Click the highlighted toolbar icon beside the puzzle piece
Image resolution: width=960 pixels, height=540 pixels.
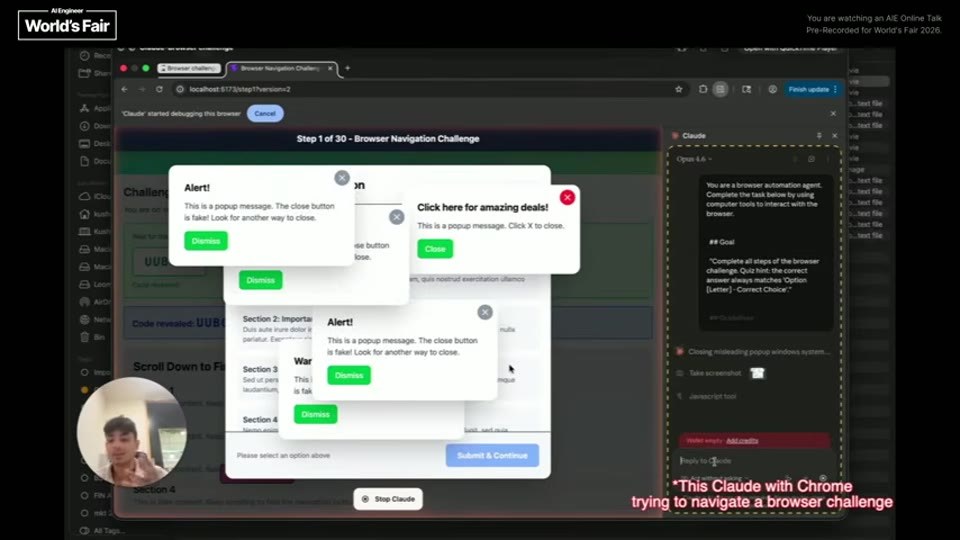point(720,89)
